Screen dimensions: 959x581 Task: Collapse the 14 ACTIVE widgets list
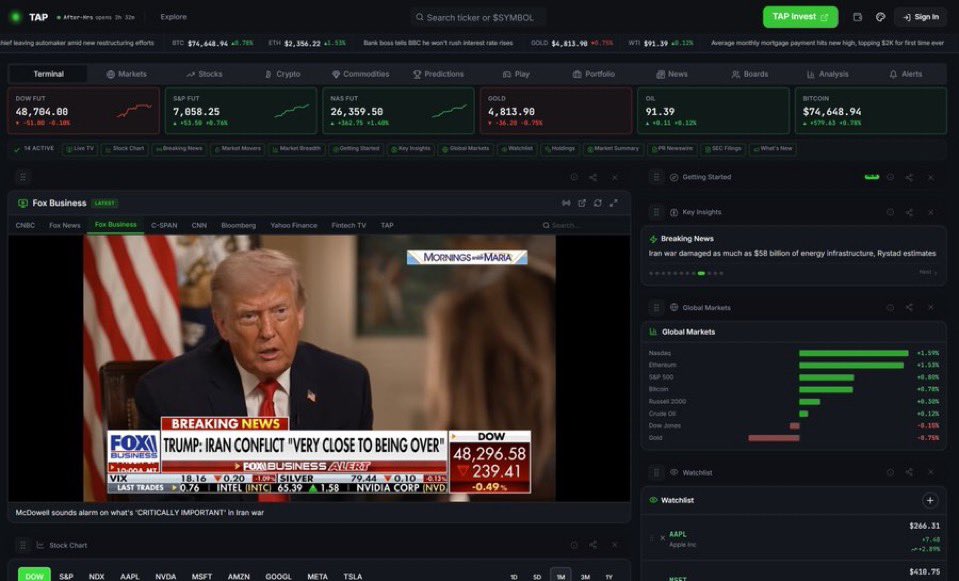(x=34, y=149)
